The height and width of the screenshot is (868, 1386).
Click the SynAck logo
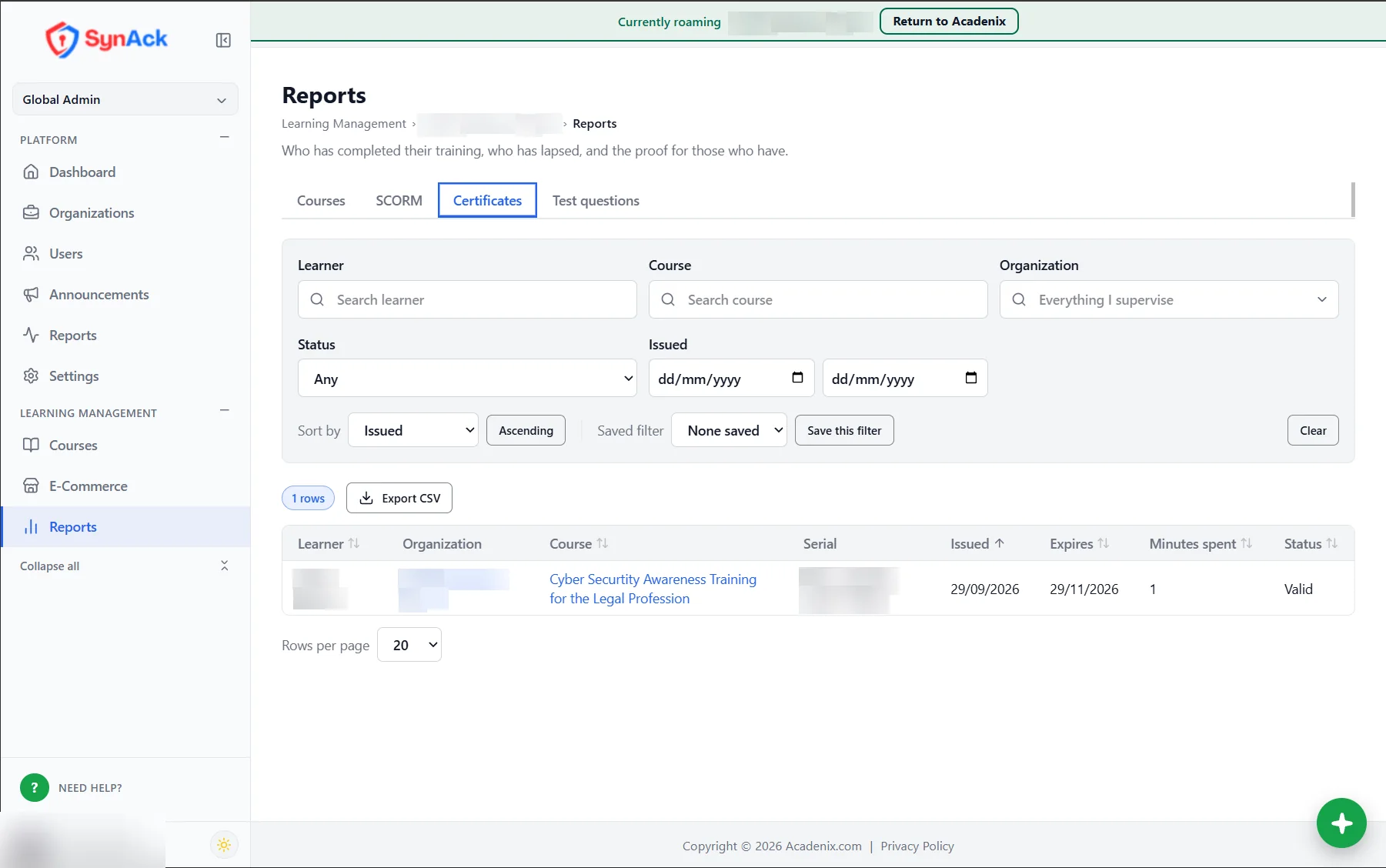(x=106, y=39)
